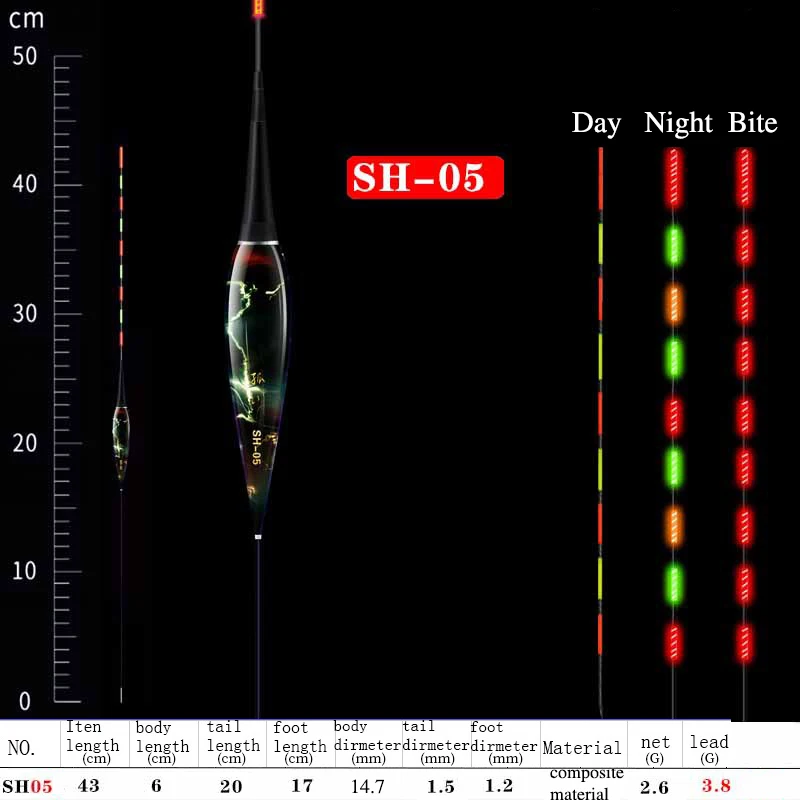800x800 pixels.
Task: Click the all-red float tail under Bite
Action: 744,433
